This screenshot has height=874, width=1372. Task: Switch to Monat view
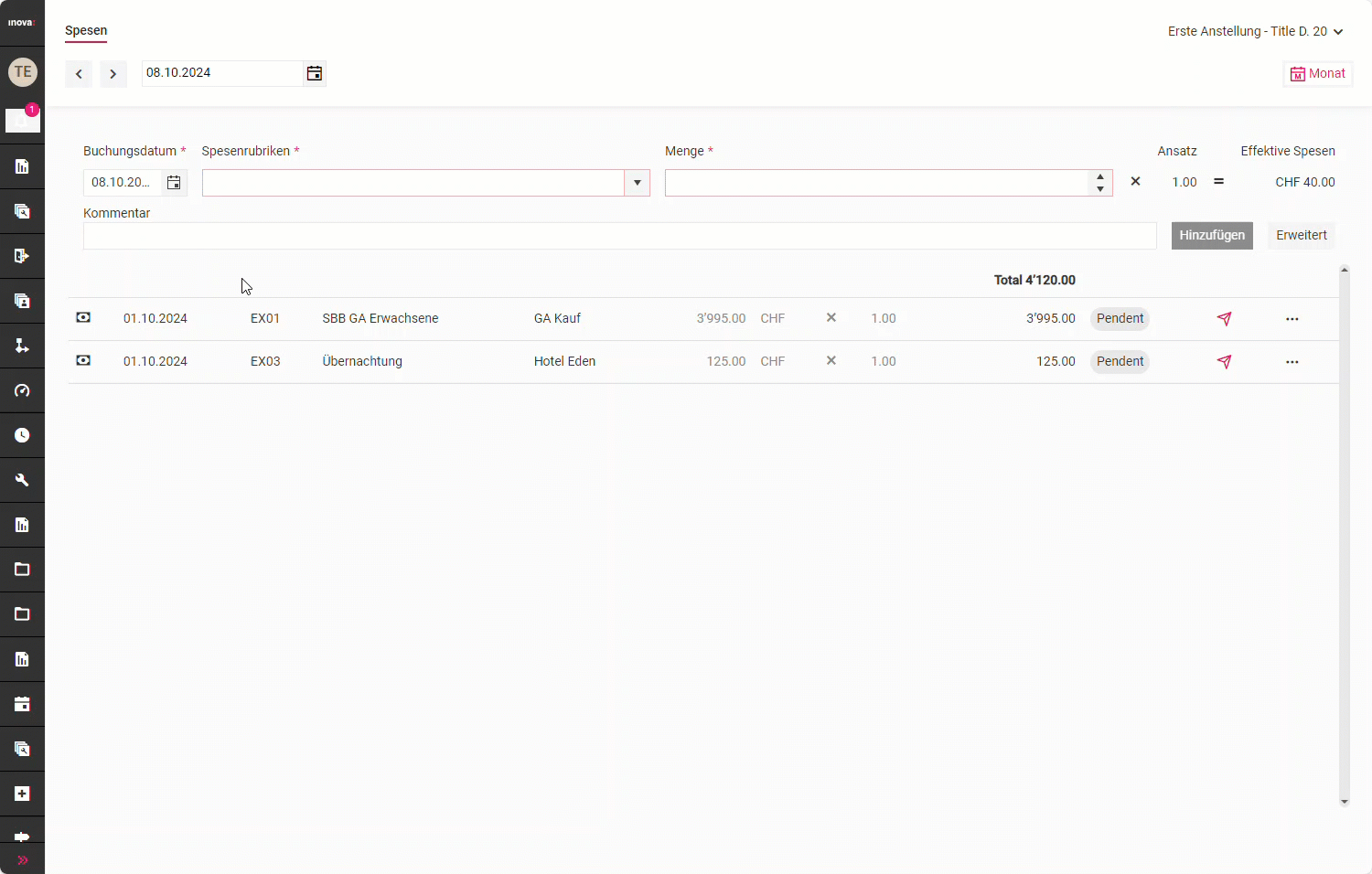[x=1317, y=74]
